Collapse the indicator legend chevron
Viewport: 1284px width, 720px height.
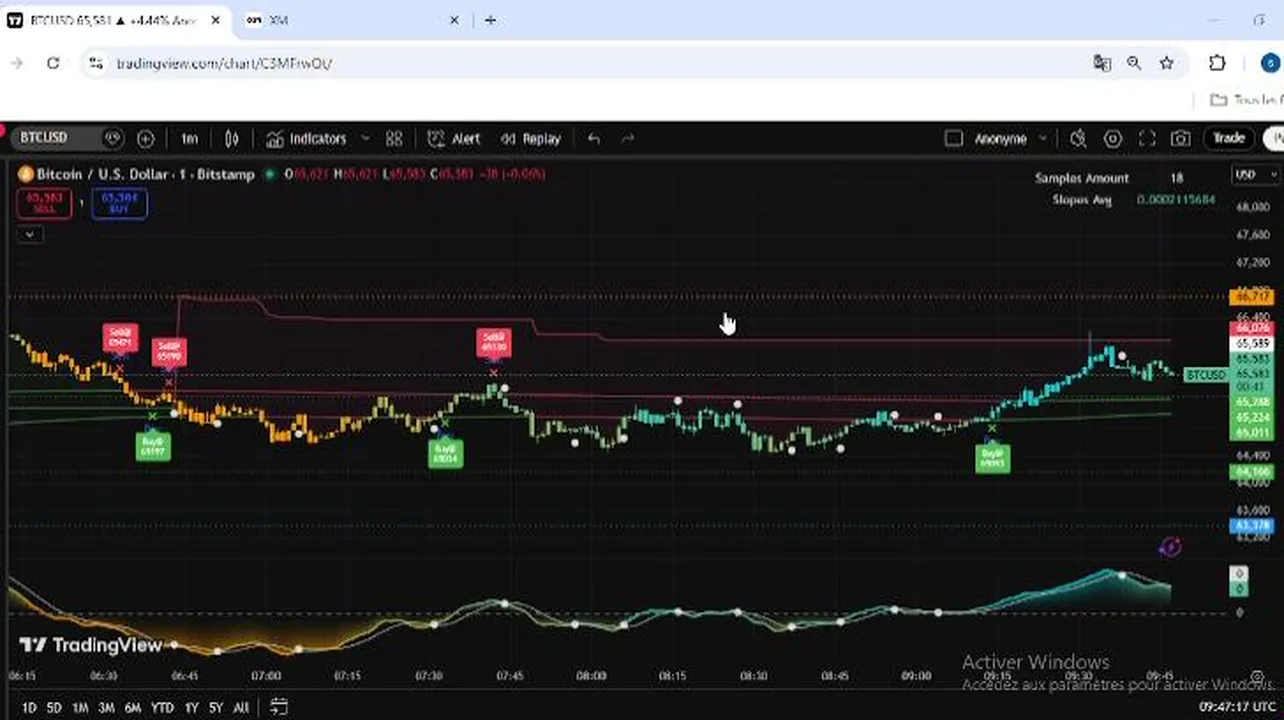(30, 234)
